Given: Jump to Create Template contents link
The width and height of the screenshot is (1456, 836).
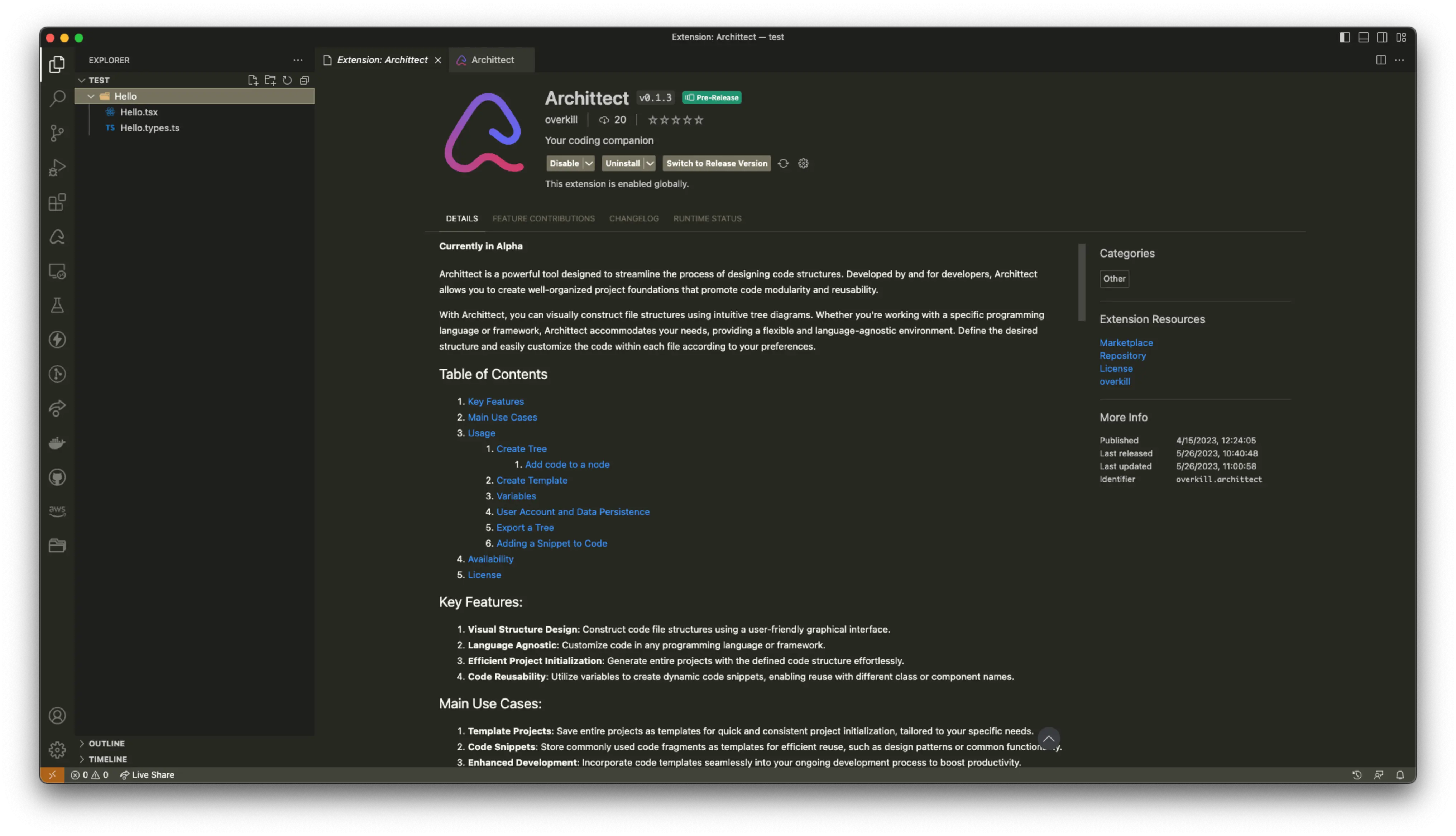Looking at the screenshot, I should pyautogui.click(x=532, y=480).
